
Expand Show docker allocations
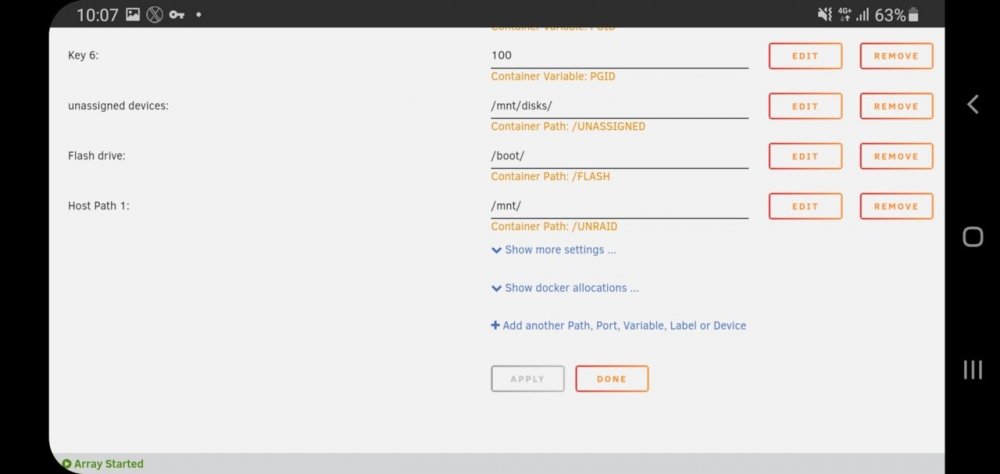click(x=565, y=288)
